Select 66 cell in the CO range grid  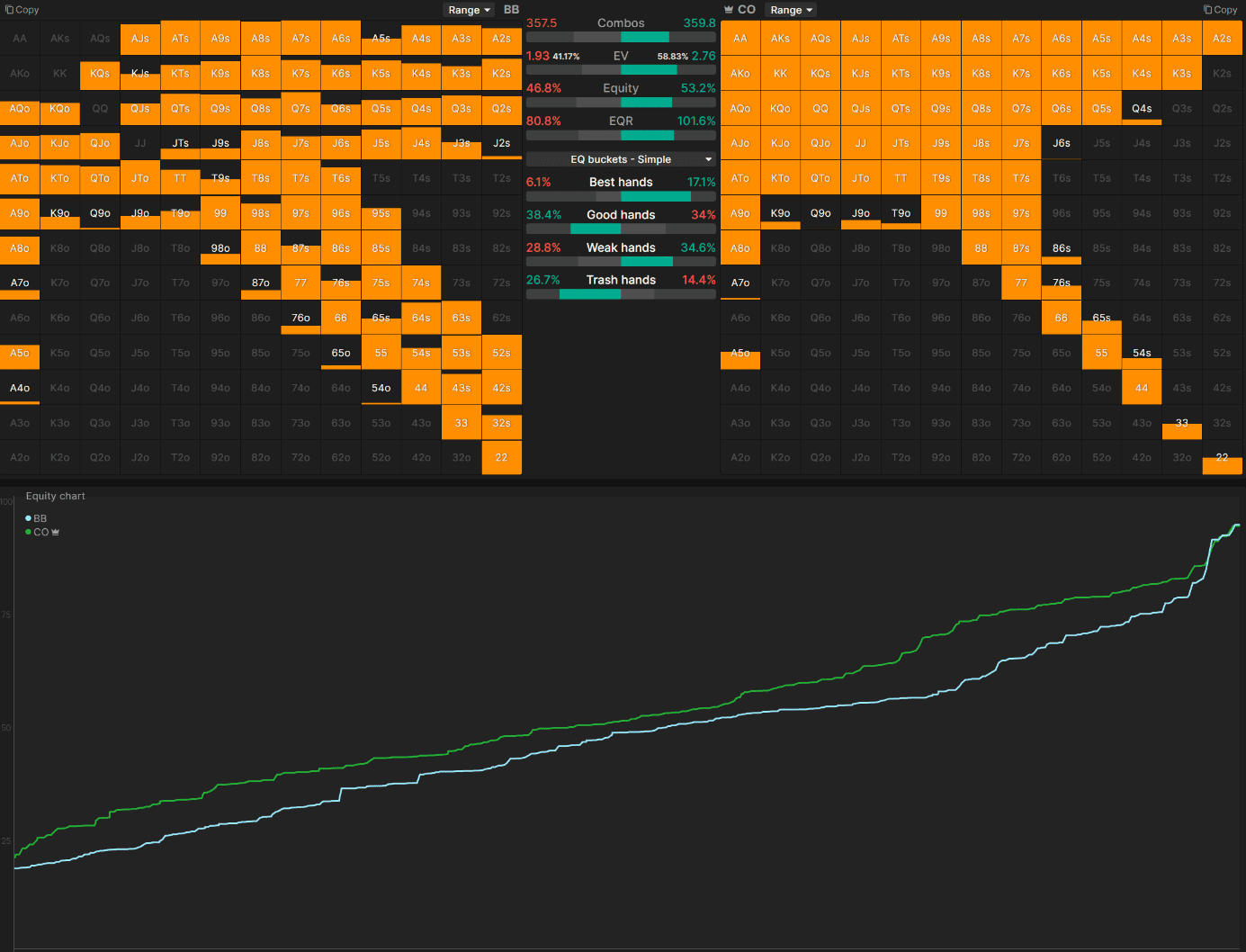[x=1062, y=318]
